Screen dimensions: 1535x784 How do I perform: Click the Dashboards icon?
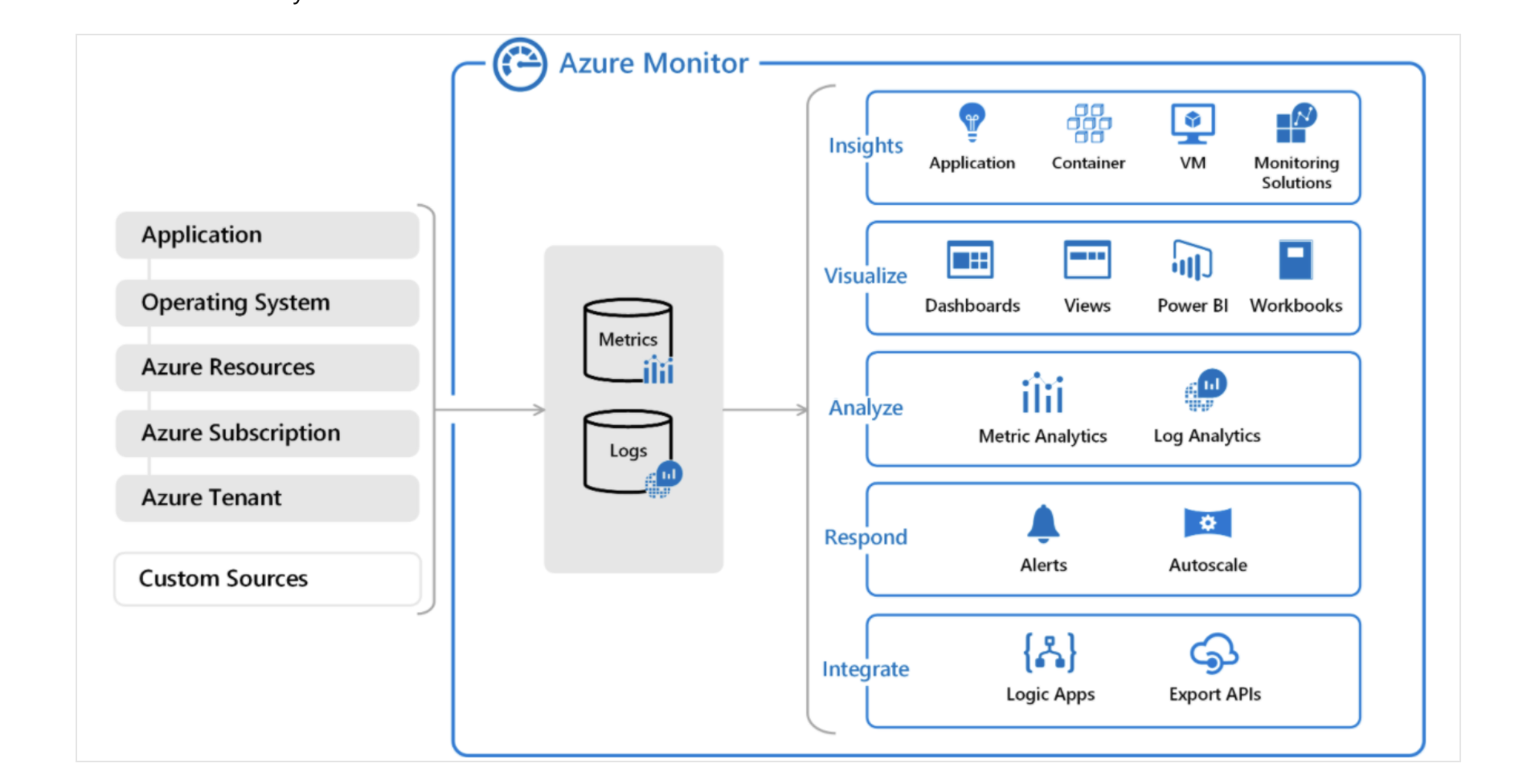click(970, 259)
